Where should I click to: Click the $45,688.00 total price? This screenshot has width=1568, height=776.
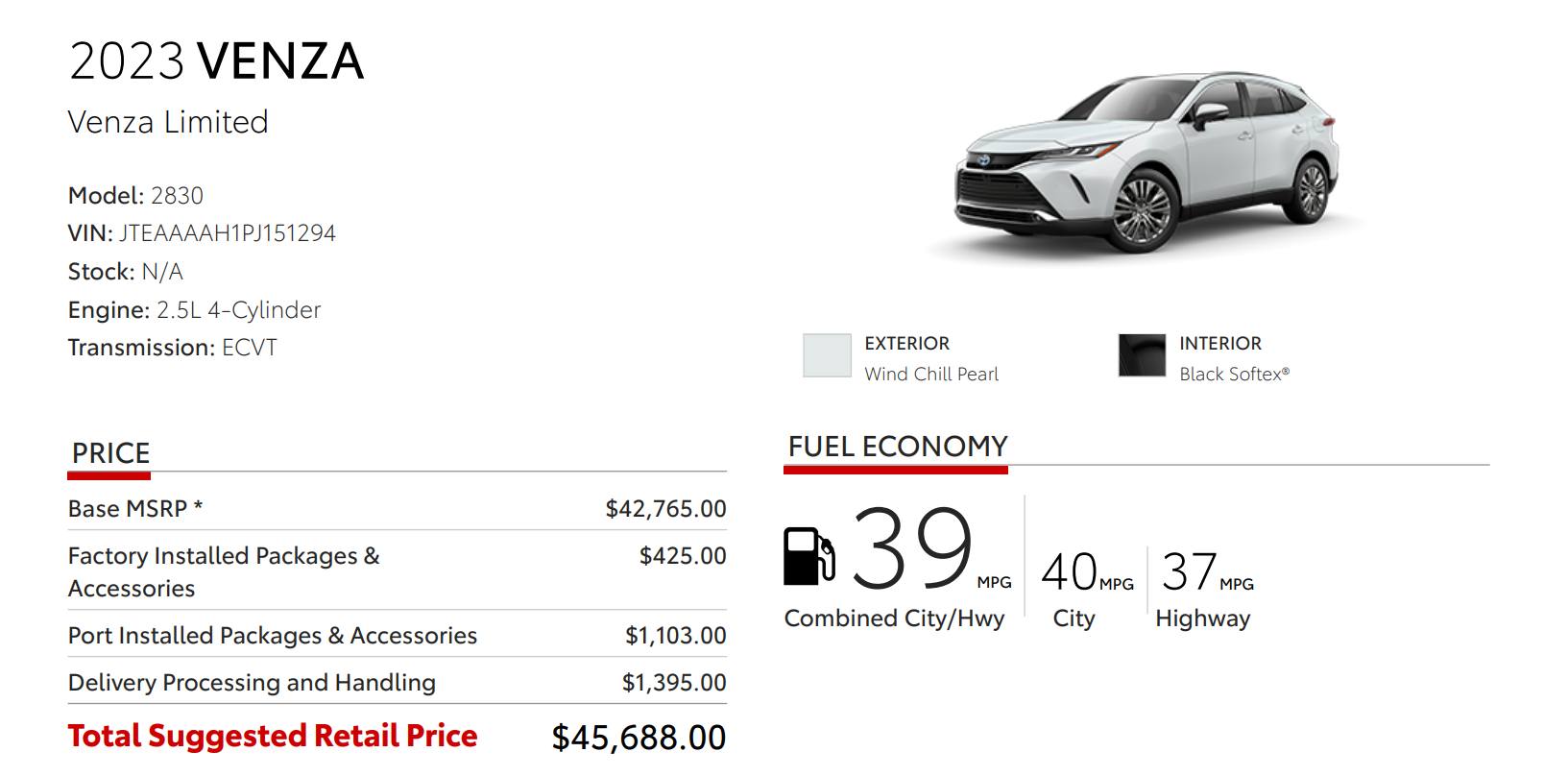(x=639, y=738)
